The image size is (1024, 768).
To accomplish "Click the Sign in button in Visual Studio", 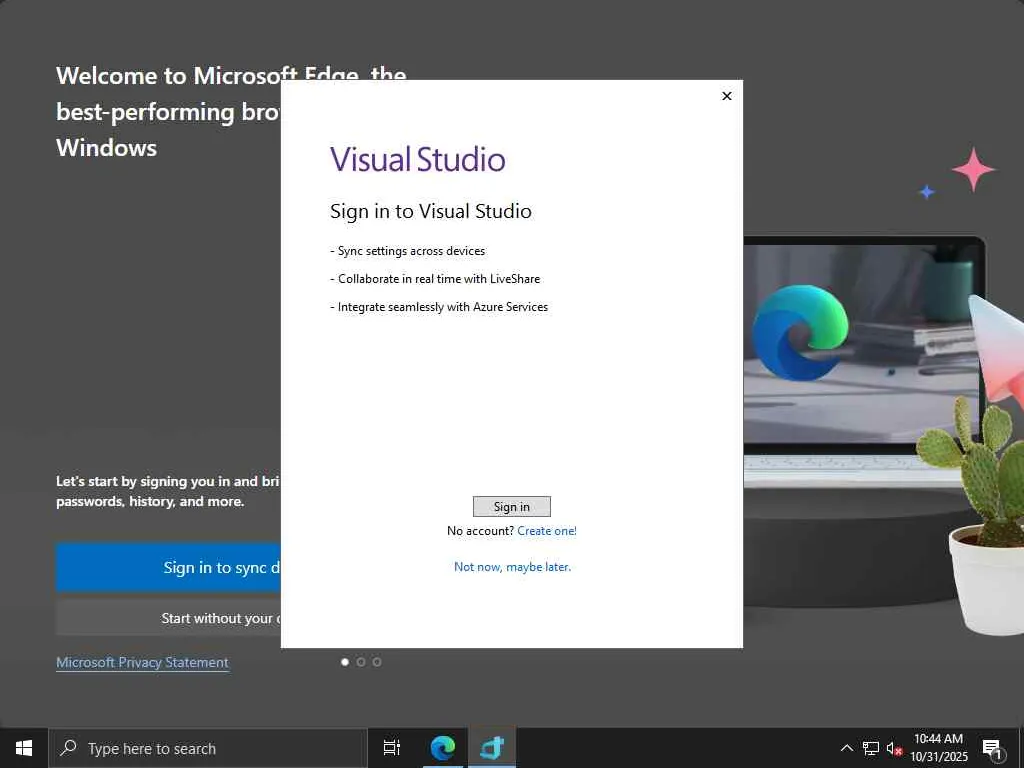I will pos(511,507).
